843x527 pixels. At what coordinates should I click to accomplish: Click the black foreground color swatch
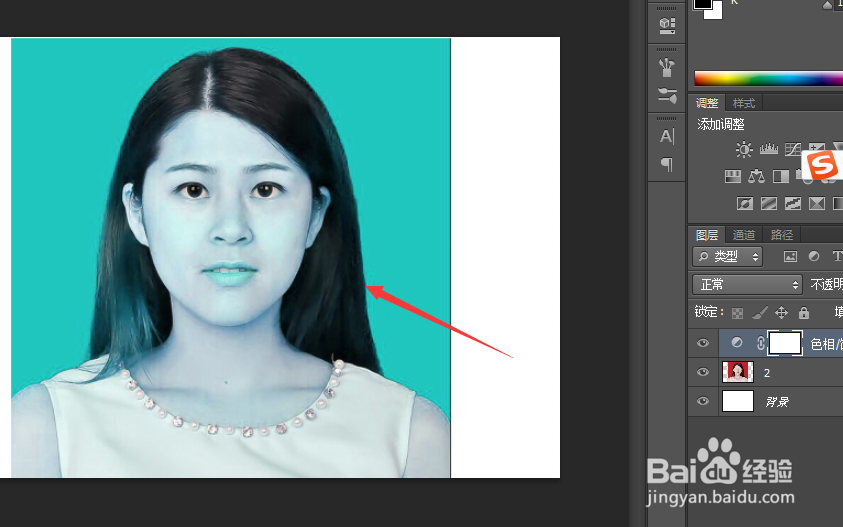point(701,3)
